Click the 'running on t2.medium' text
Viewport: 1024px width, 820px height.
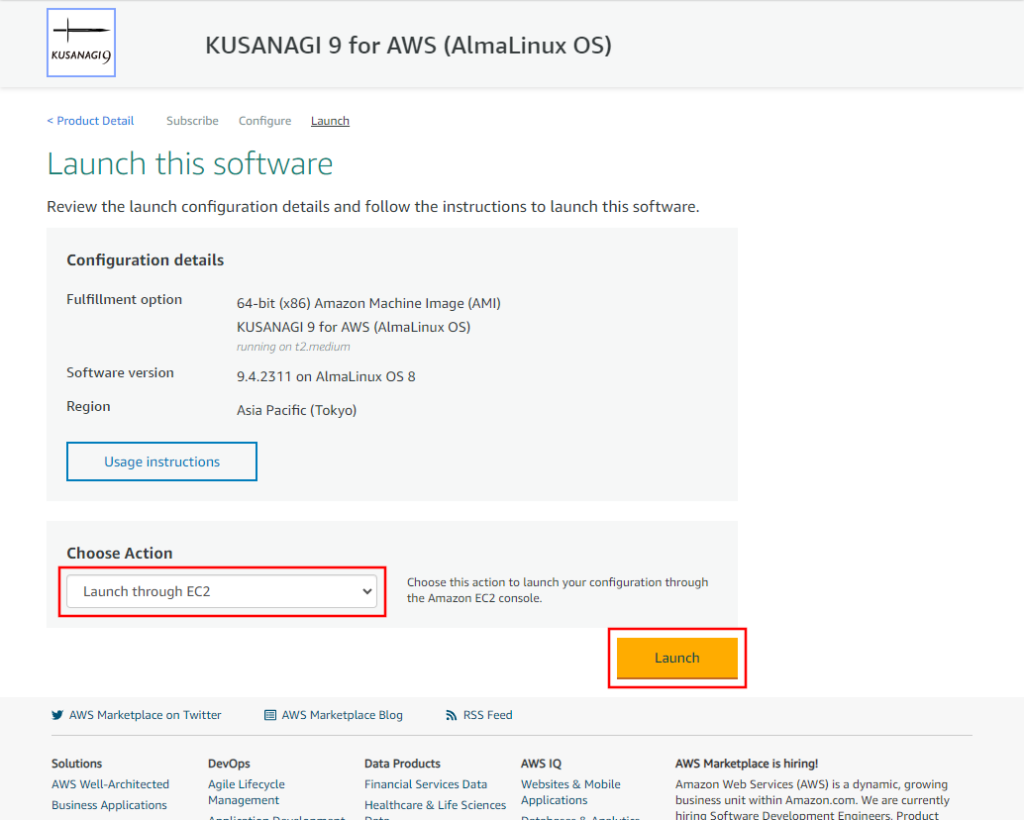click(293, 347)
